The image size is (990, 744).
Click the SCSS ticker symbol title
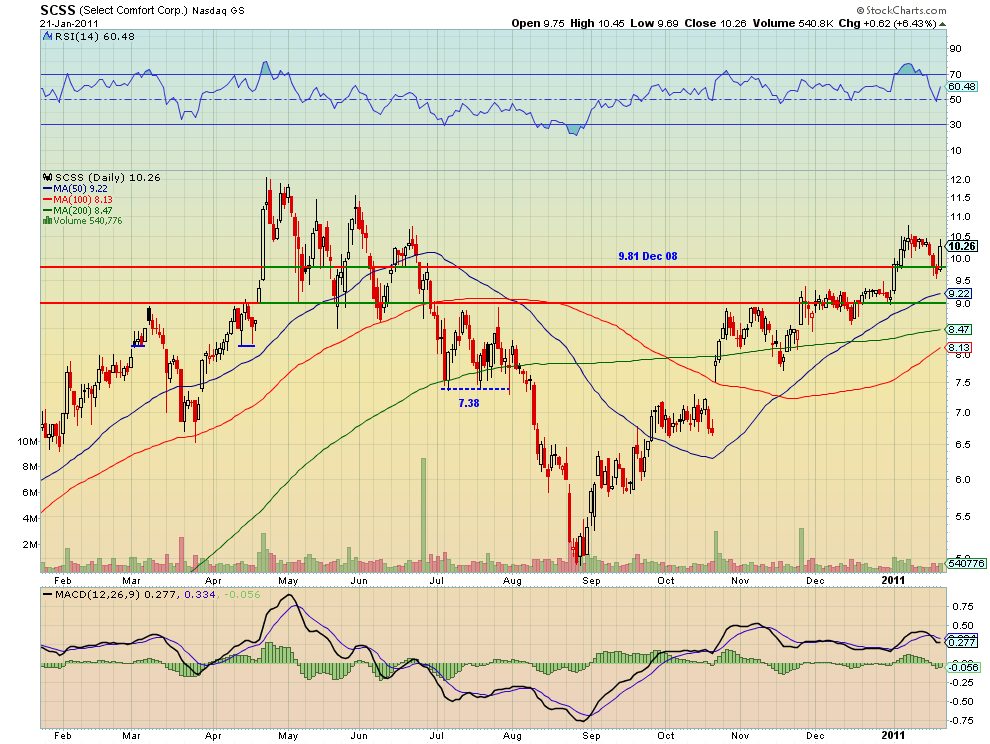tap(57, 10)
